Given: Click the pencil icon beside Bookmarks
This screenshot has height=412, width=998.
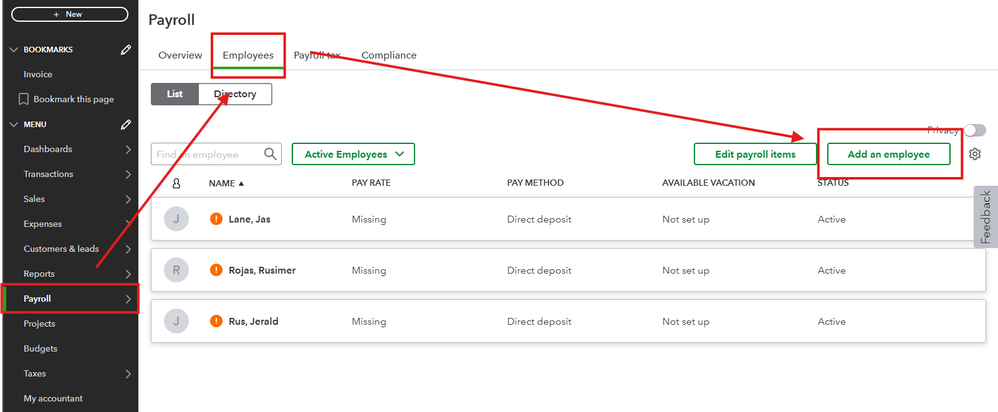Looking at the screenshot, I should [x=126, y=49].
